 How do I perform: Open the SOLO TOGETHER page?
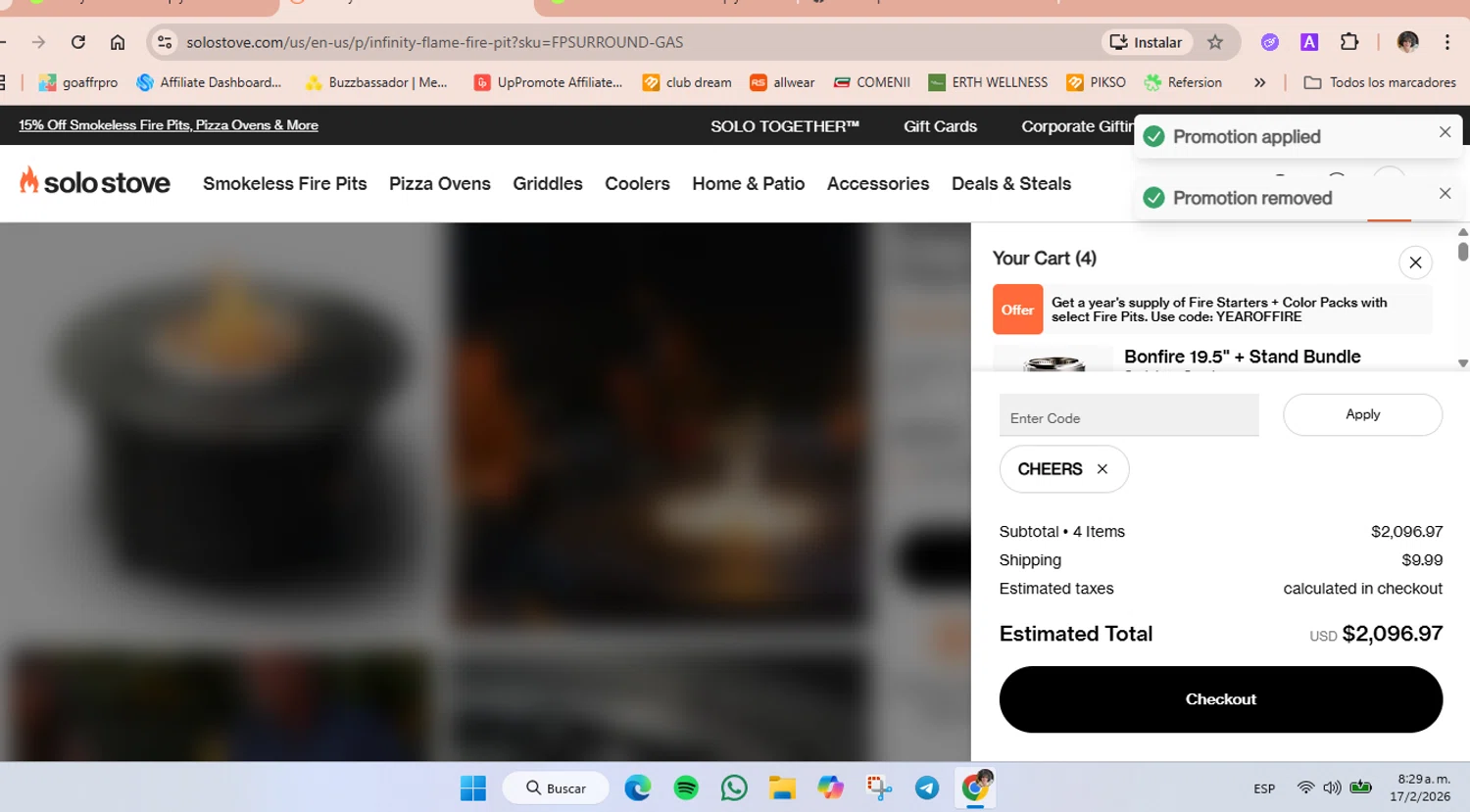784,126
